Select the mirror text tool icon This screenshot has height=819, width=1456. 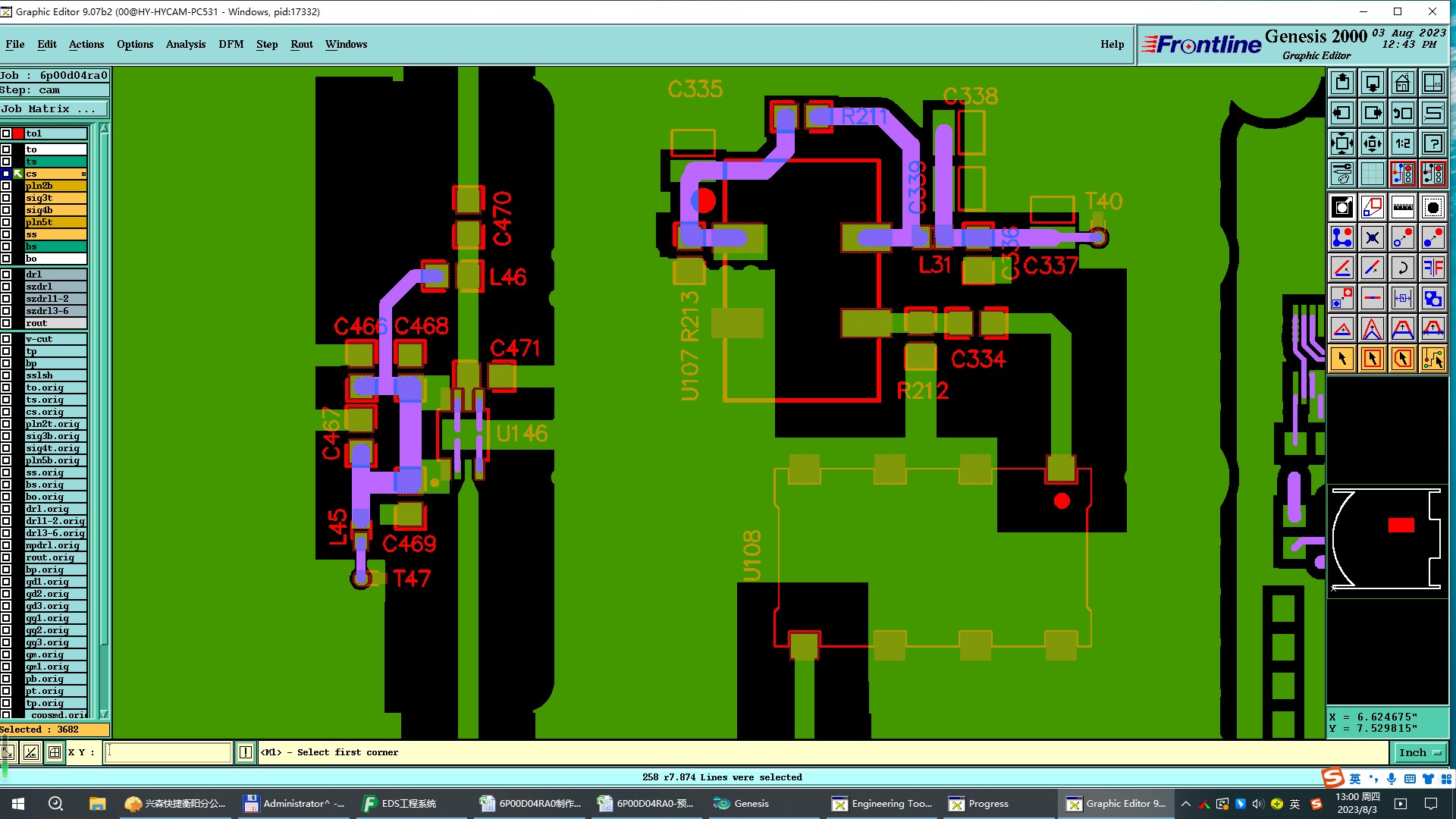(x=1432, y=268)
